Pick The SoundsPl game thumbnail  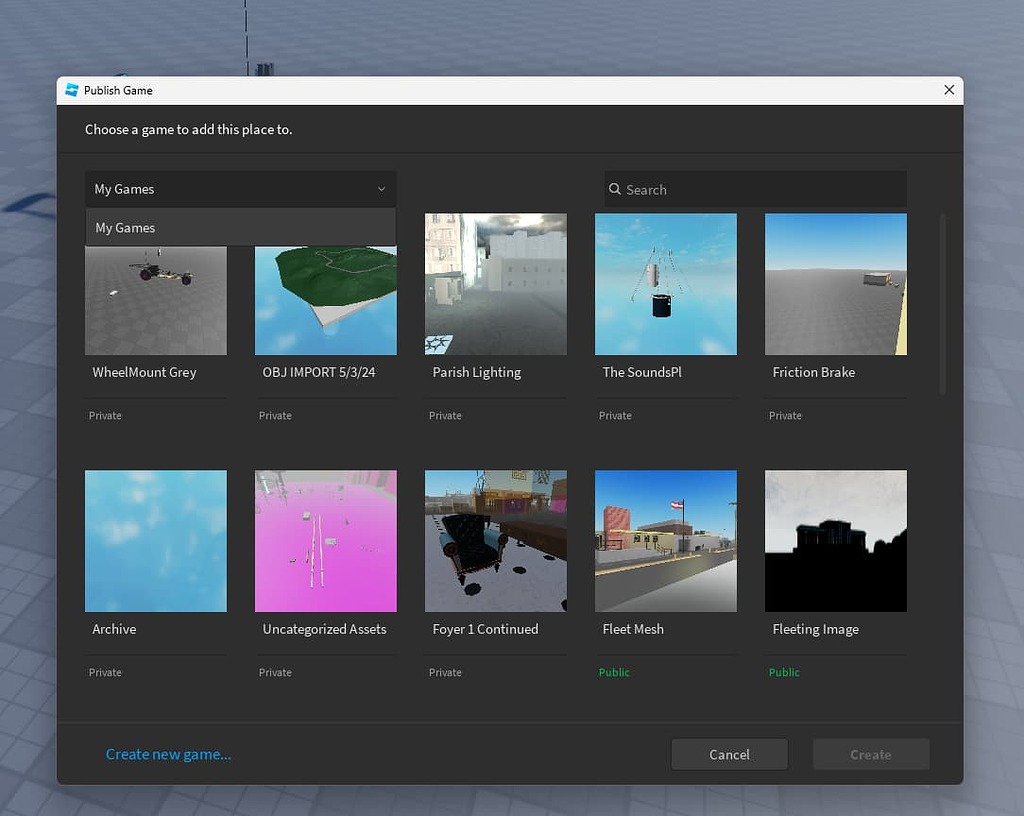point(666,284)
